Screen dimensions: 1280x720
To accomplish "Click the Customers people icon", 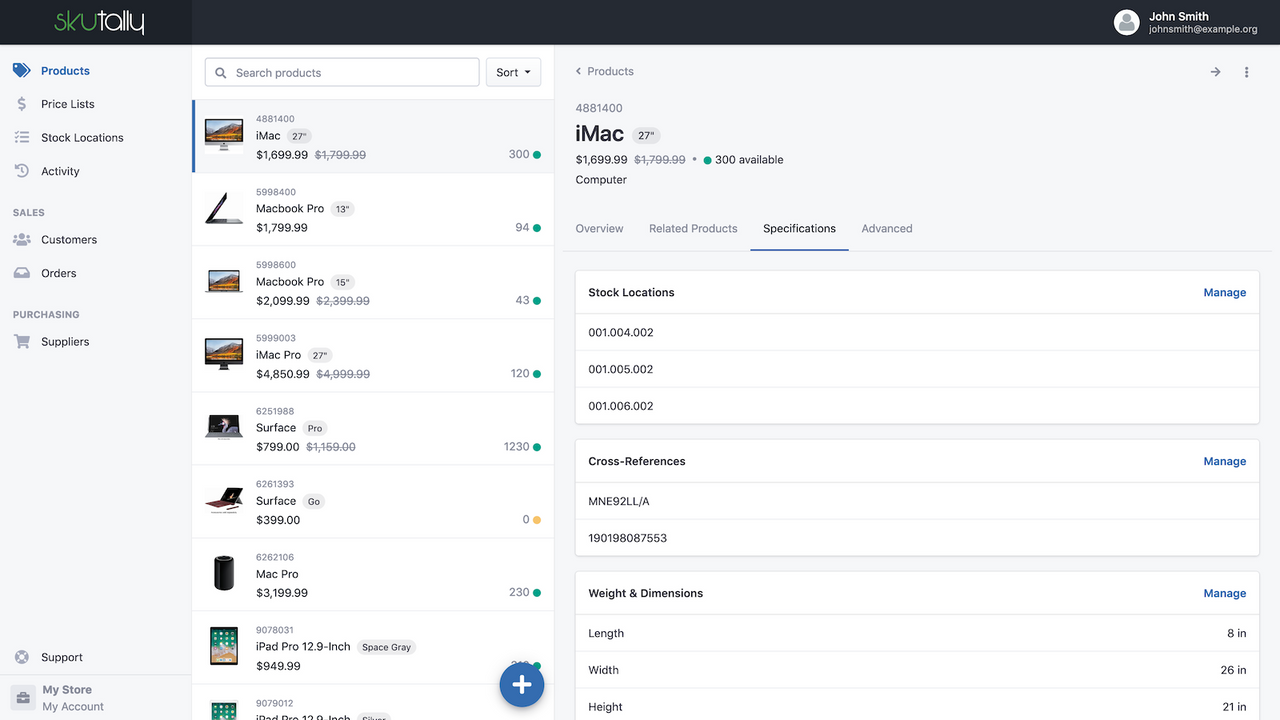I will [x=22, y=240].
